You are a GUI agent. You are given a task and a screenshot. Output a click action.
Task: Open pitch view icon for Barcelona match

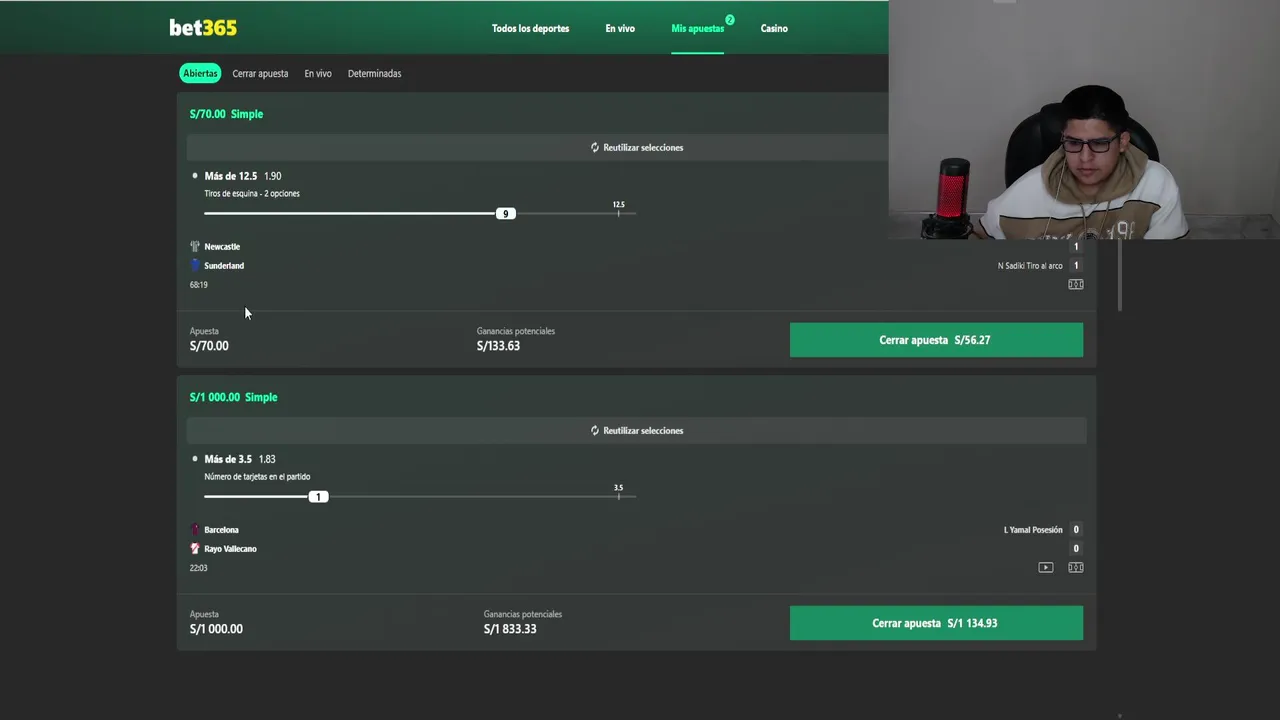tap(1075, 567)
